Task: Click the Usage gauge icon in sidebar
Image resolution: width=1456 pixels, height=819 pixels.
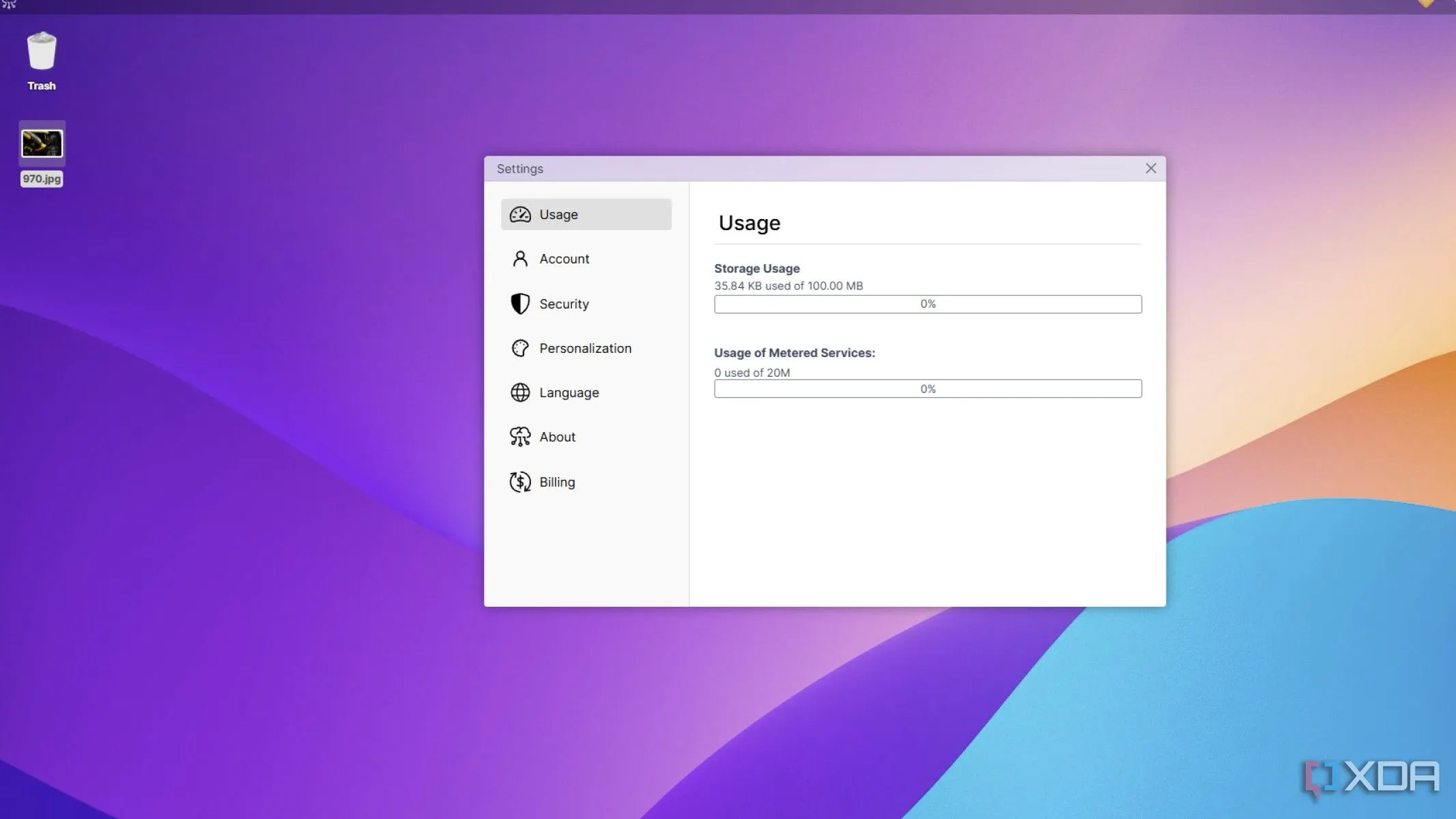Action: (x=520, y=214)
